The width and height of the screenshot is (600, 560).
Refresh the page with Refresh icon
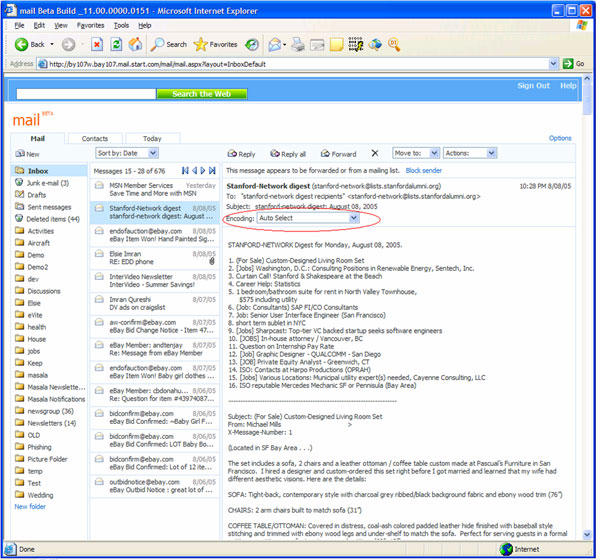tap(116, 44)
